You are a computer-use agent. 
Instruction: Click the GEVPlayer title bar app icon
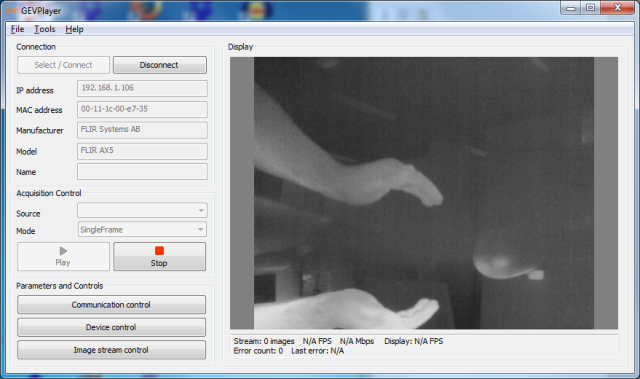[11, 11]
